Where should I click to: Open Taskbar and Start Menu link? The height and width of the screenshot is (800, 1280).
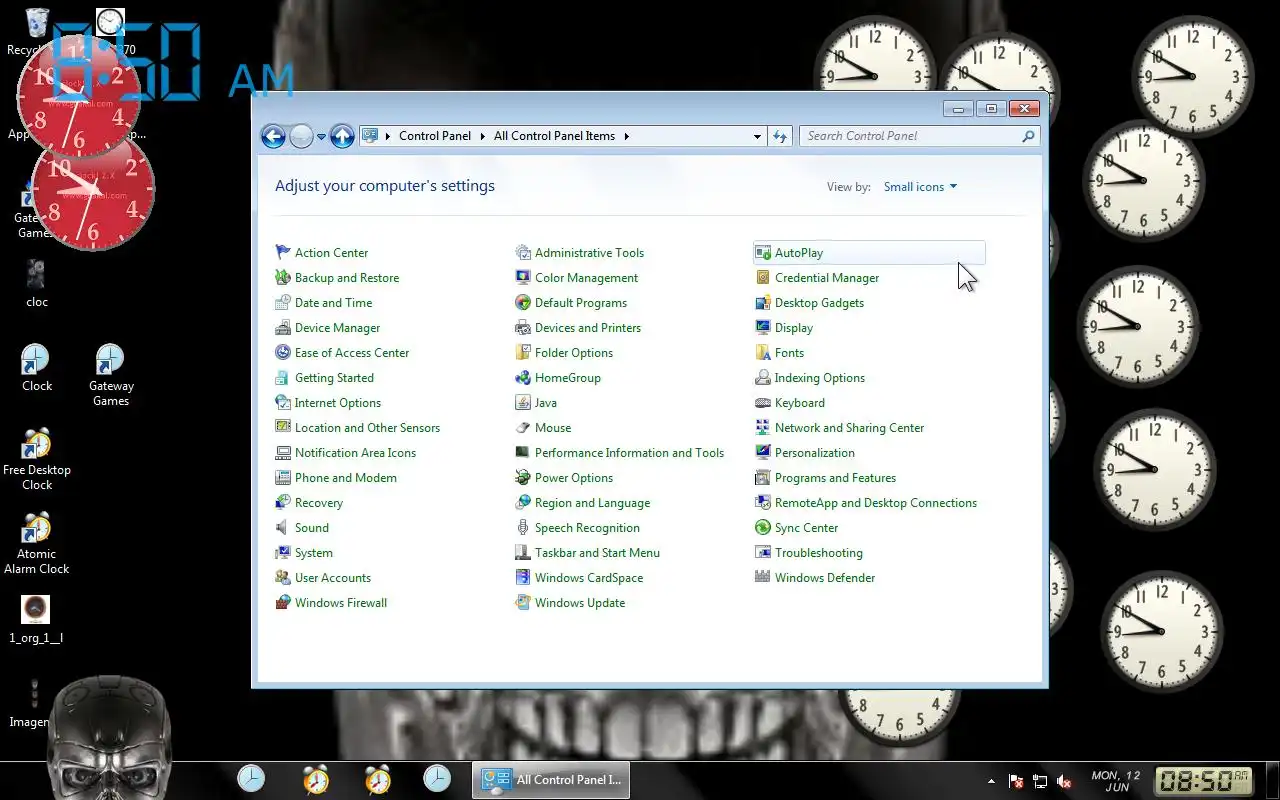pos(597,553)
